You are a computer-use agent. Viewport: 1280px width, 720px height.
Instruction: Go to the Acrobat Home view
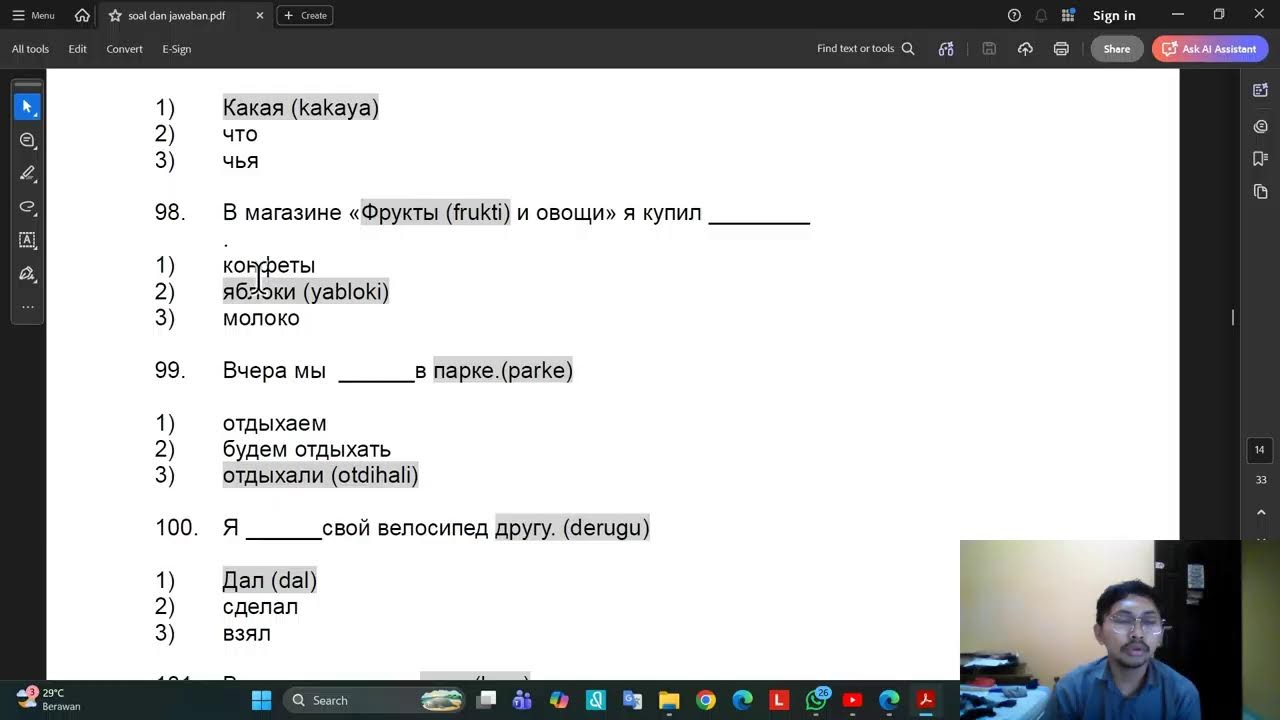[x=82, y=15]
